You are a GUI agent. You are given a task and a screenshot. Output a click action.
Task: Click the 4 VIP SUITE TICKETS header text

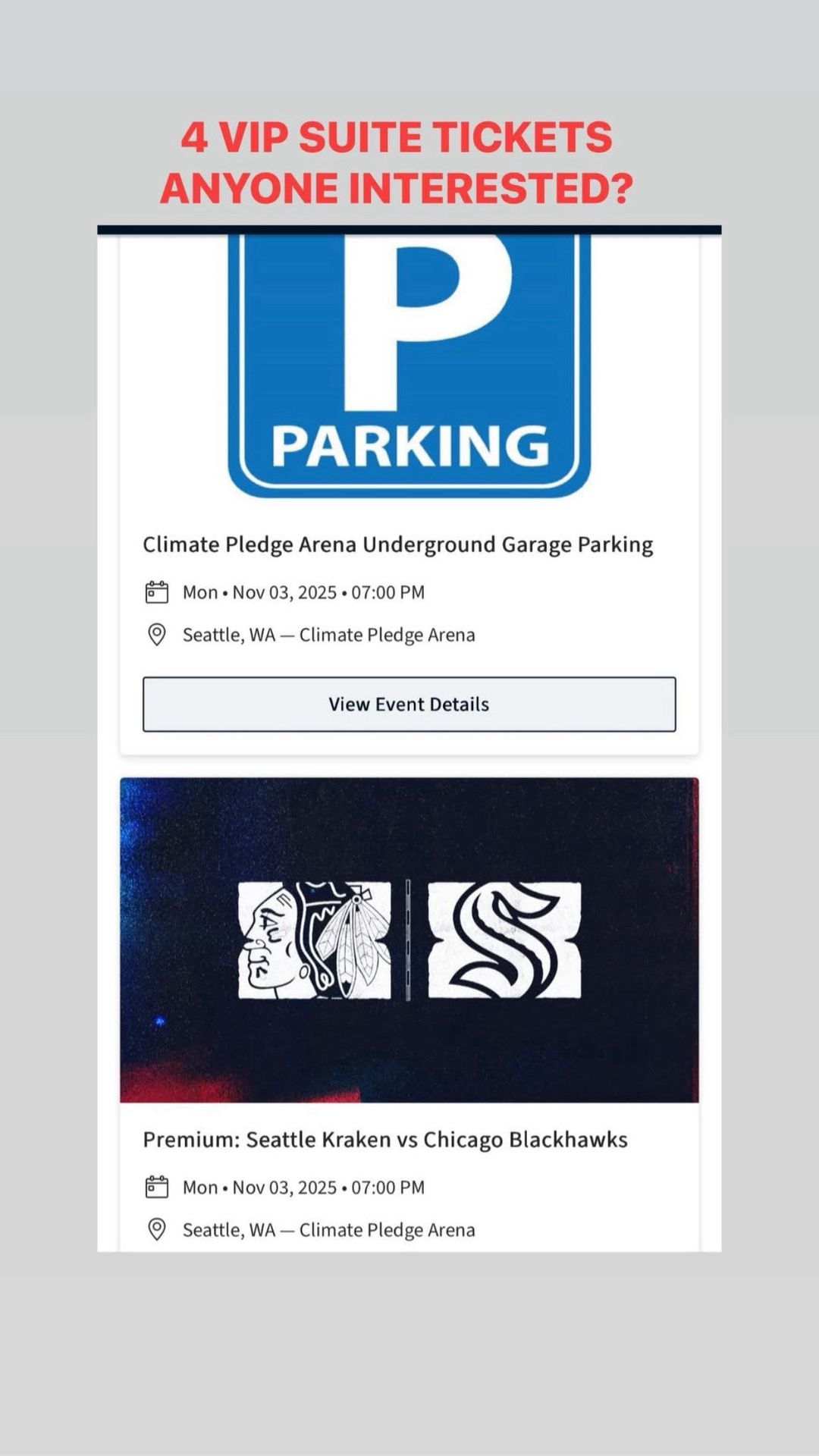(397, 137)
